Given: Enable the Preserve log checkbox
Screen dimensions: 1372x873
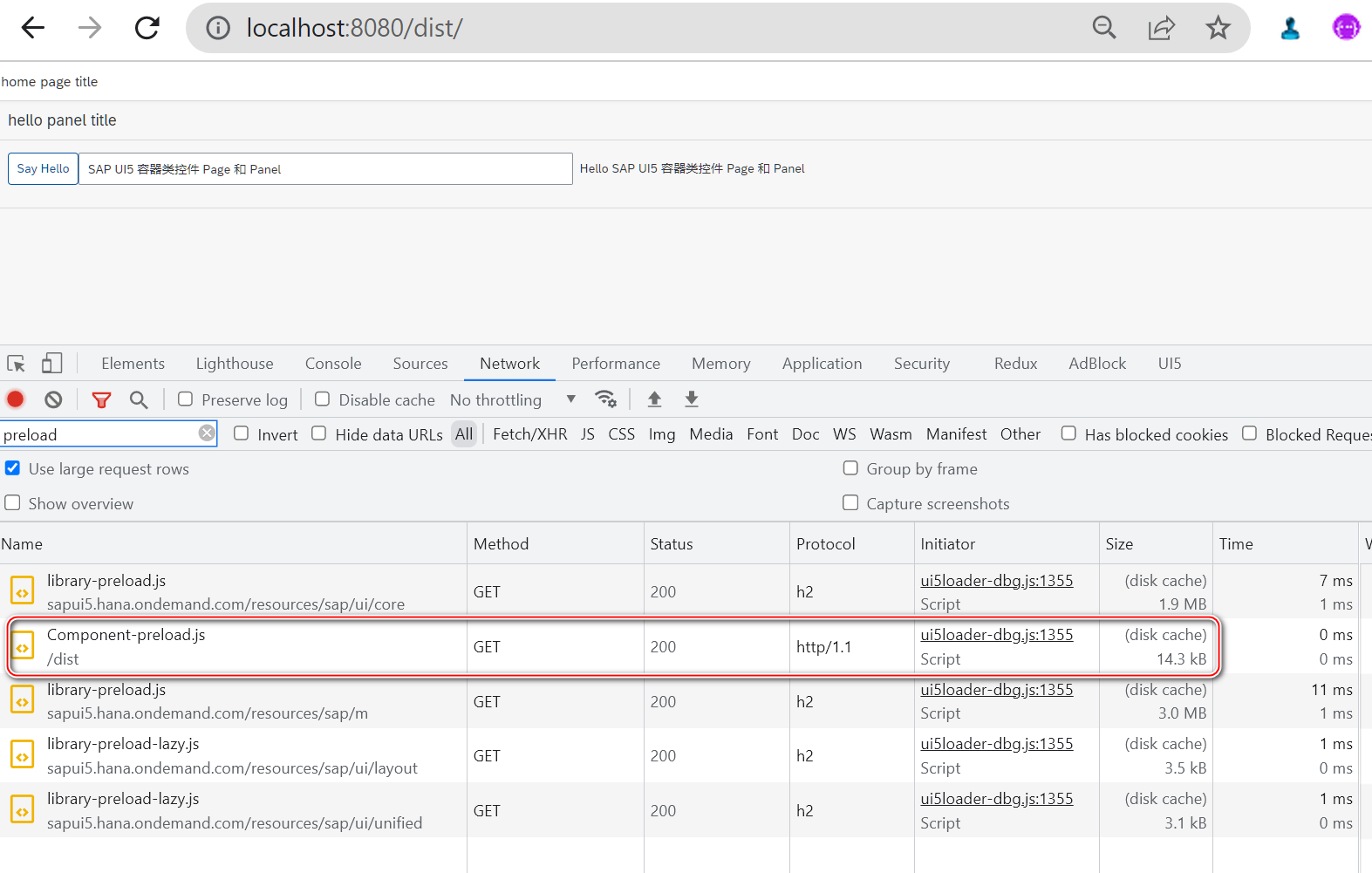Looking at the screenshot, I should [186, 399].
